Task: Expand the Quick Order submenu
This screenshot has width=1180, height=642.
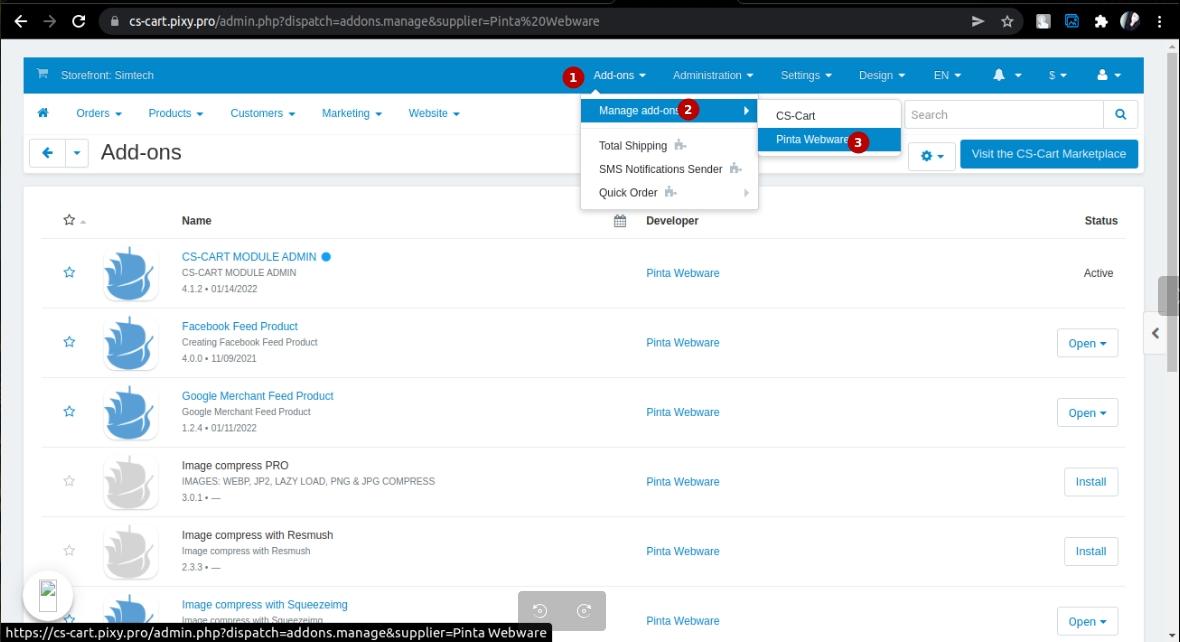Action: coord(669,192)
